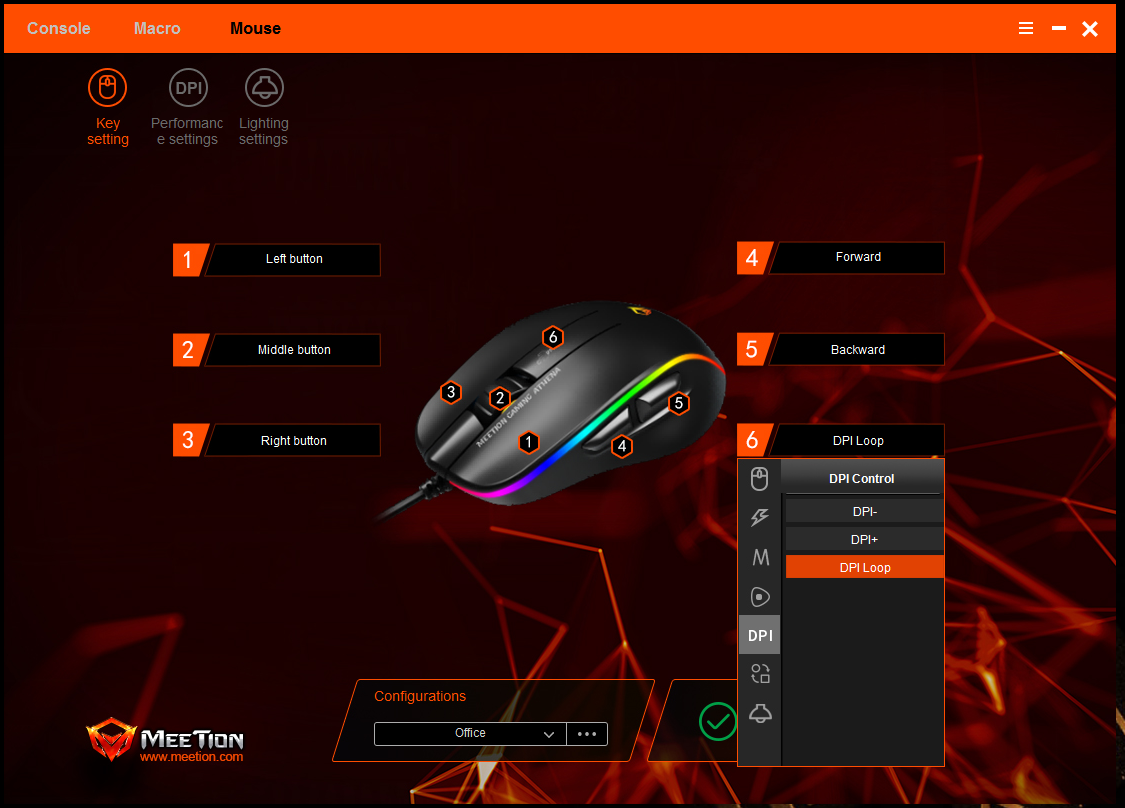Select the lightning rapid-fire icon in the popup sidebar

[759, 517]
